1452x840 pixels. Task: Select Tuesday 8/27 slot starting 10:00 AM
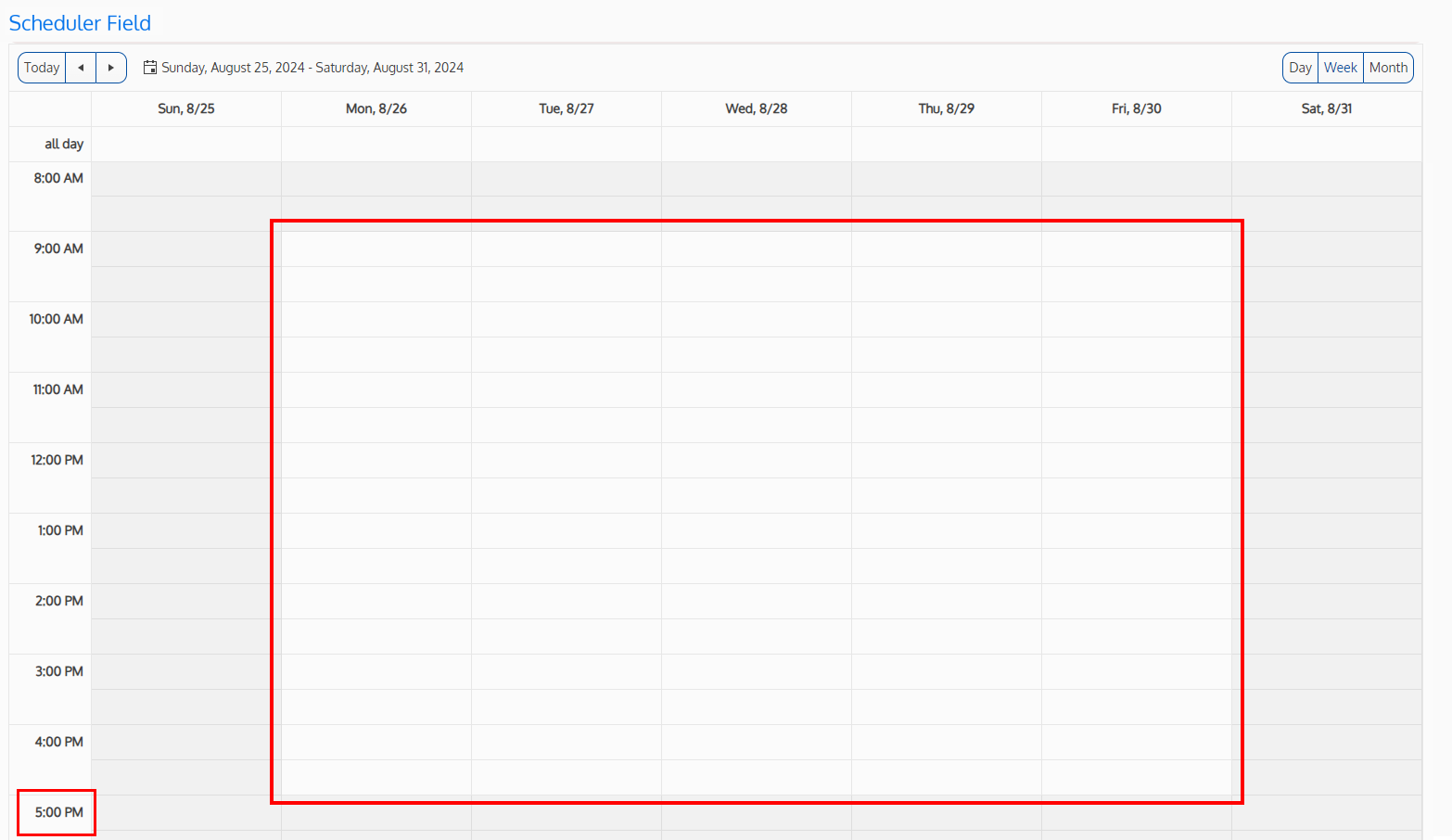(x=567, y=320)
